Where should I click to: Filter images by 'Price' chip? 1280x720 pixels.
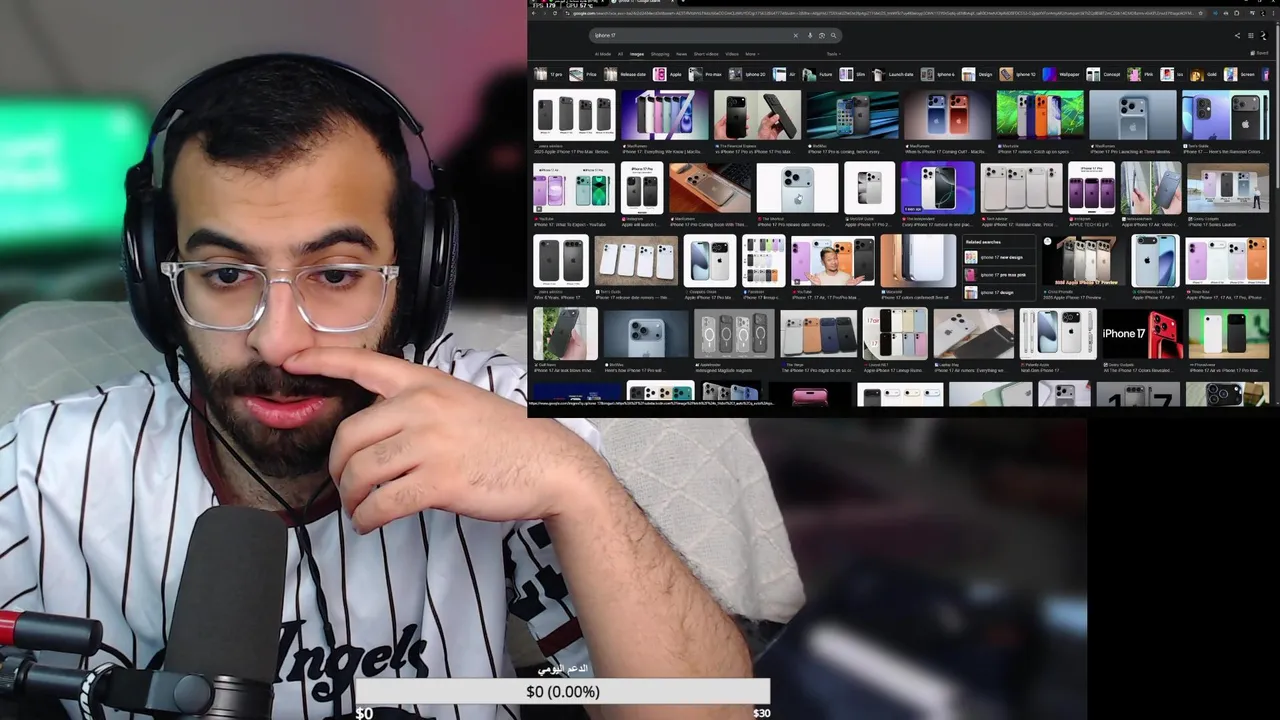click(583, 74)
